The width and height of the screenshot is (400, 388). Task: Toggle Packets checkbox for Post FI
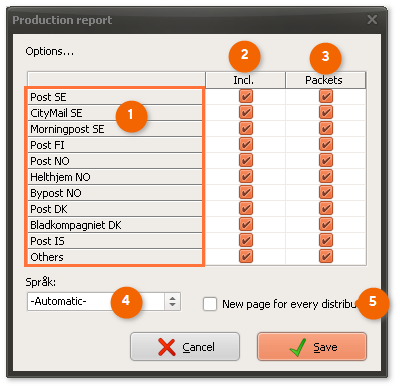pos(326,145)
